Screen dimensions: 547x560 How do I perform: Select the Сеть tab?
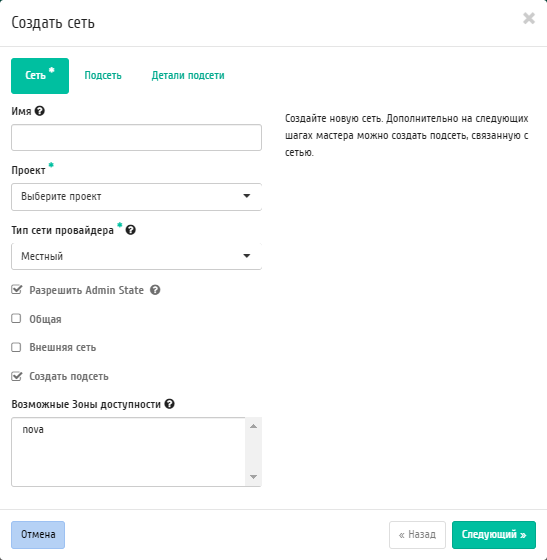click(x=40, y=76)
